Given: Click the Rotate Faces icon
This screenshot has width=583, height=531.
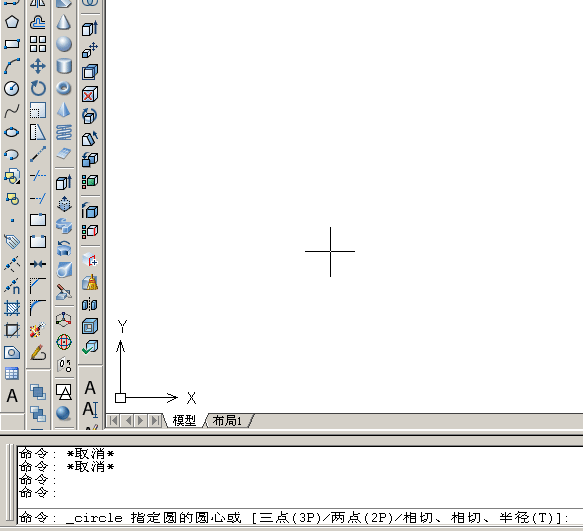Looking at the screenshot, I should [x=90, y=116].
